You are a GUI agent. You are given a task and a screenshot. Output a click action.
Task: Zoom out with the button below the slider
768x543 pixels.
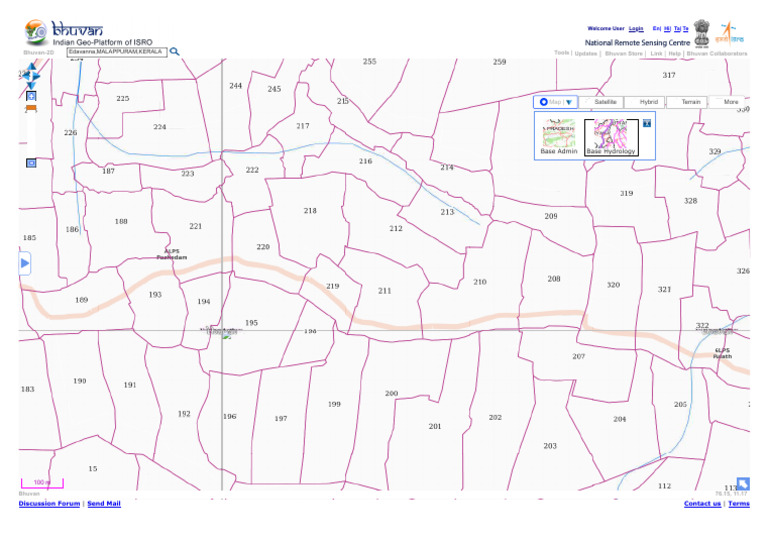coord(31,163)
